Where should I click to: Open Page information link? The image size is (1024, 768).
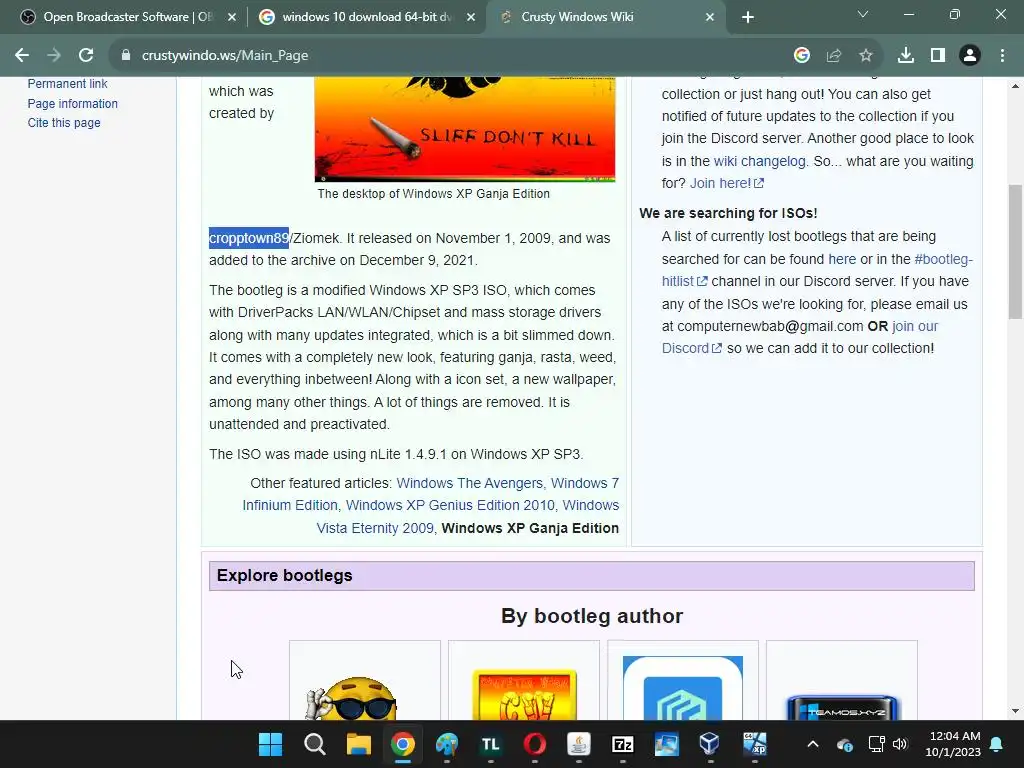point(72,103)
